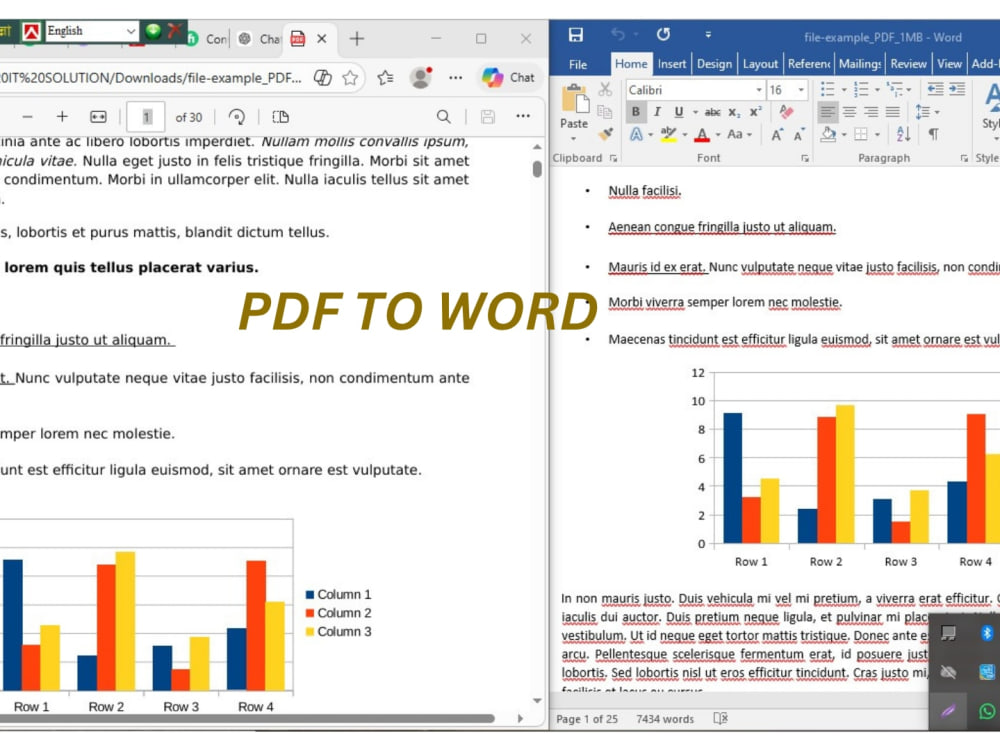The image size is (1000, 751).
Task: Click the WhatsApp tray icon
Action: 987,711
